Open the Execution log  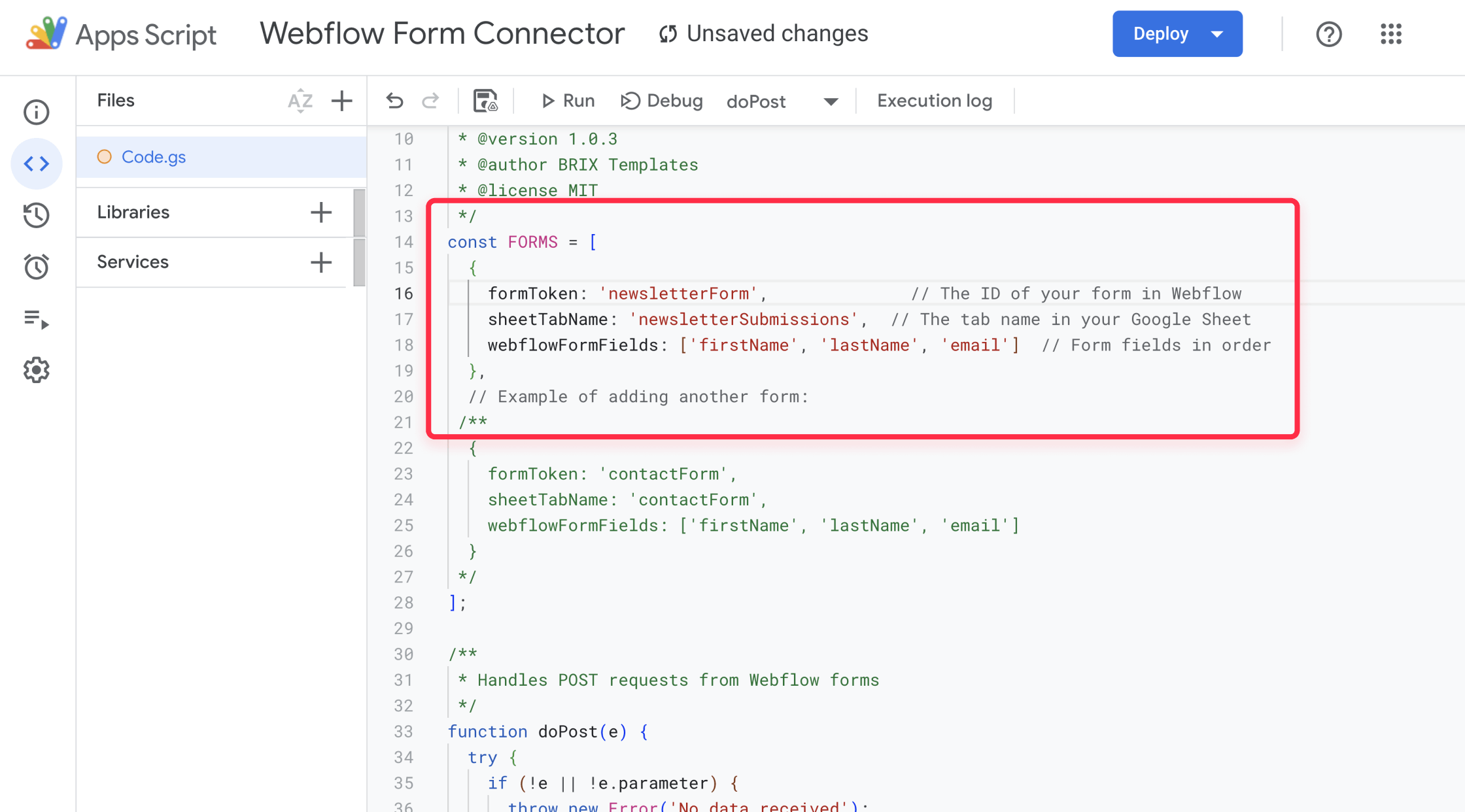(935, 101)
